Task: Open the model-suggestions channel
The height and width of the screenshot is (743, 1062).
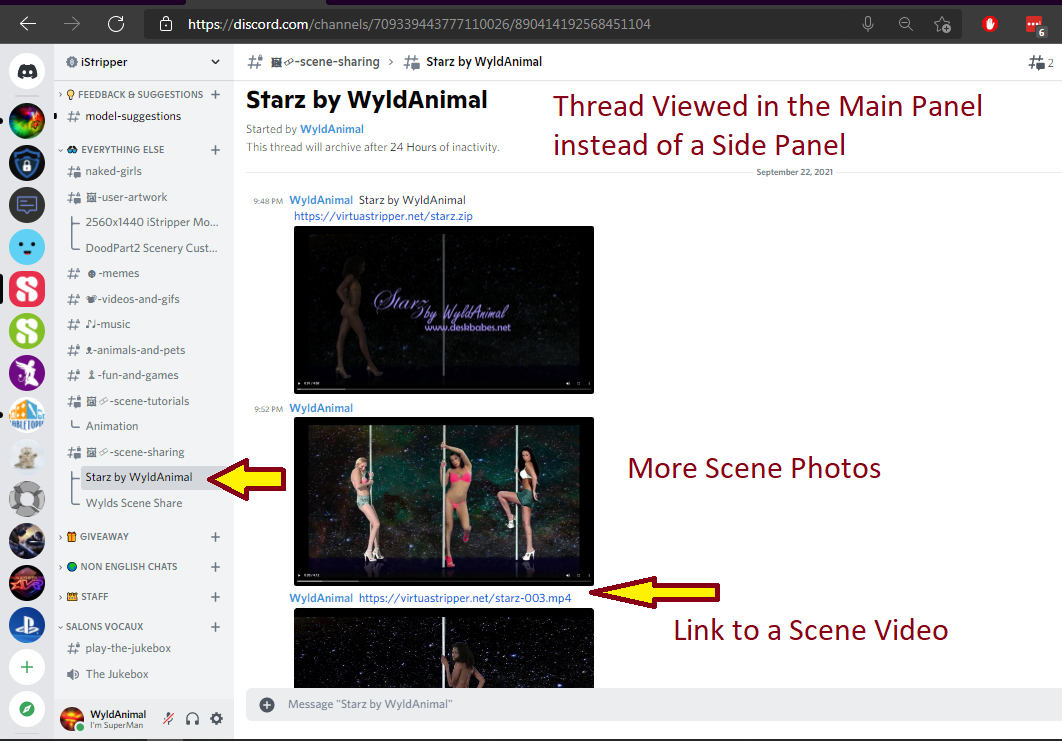Action: click(133, 116)
